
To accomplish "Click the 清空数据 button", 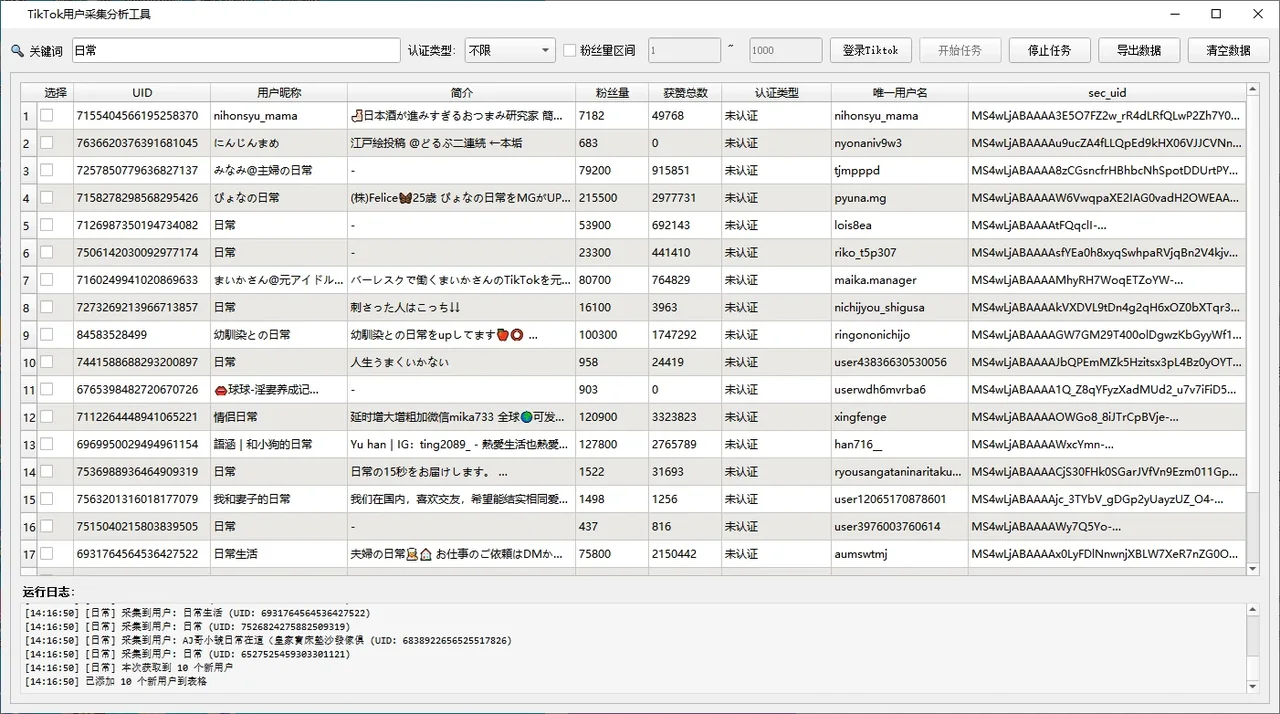I will click(x=1229, y=50).
